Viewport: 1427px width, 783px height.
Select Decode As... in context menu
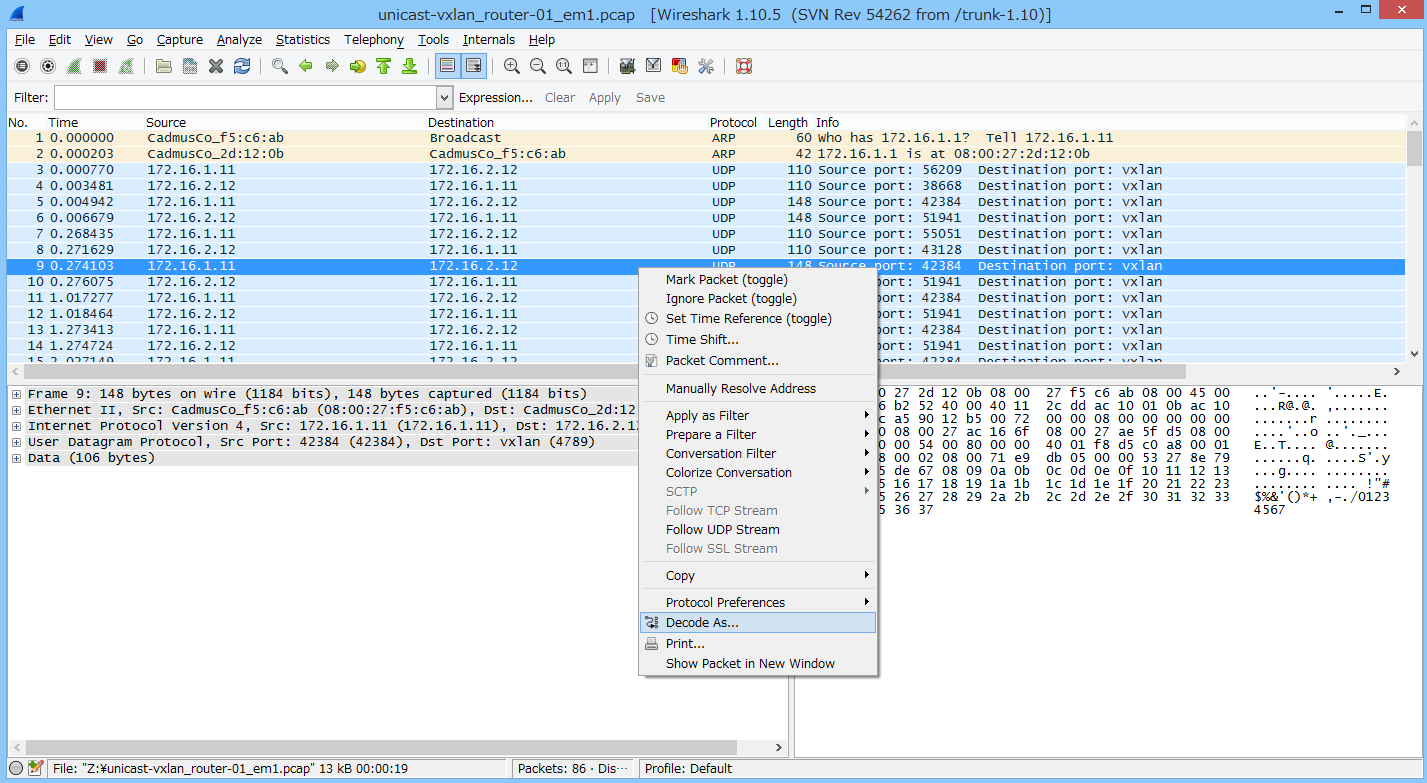[757, 622]
